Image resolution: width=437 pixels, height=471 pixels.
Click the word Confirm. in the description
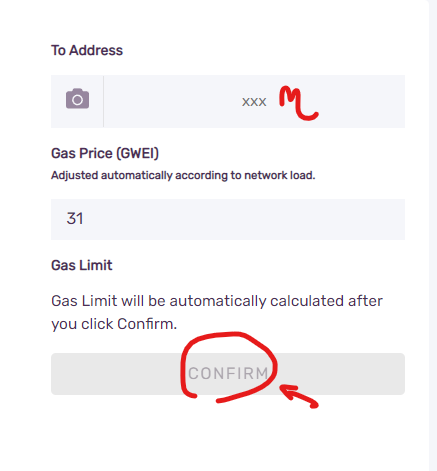[147, 324]
